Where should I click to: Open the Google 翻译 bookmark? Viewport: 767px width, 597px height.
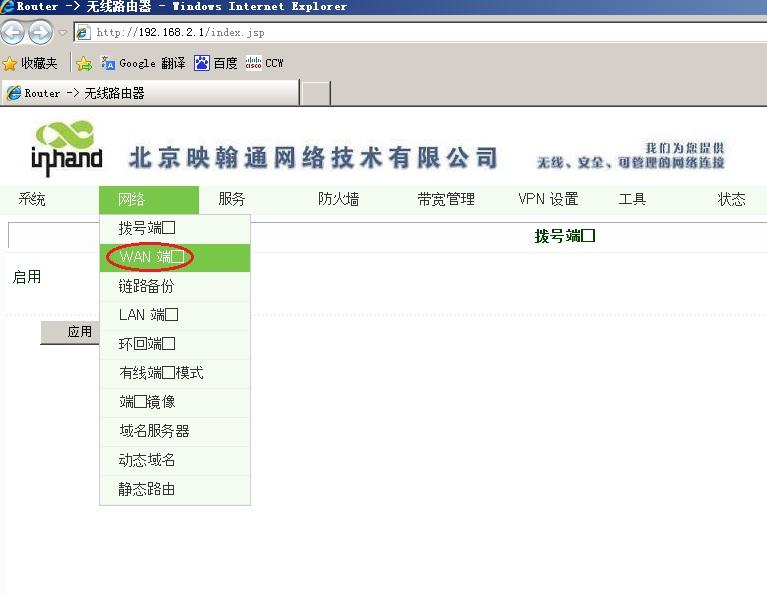click(x=143, y=63)
